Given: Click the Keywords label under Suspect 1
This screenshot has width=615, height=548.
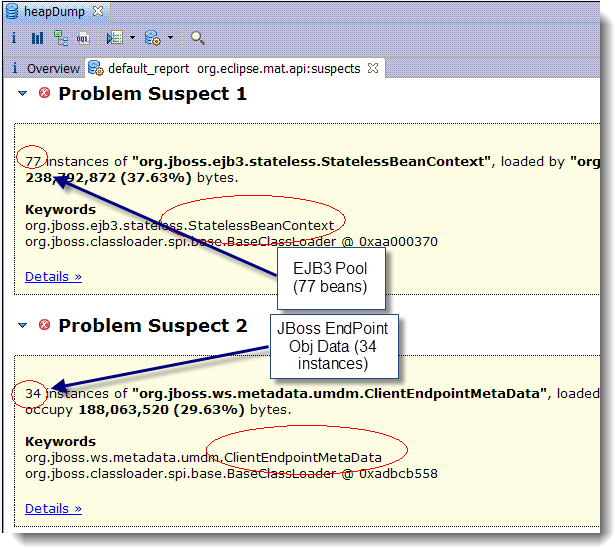Looking at the screenshot, I should [60, 209].
